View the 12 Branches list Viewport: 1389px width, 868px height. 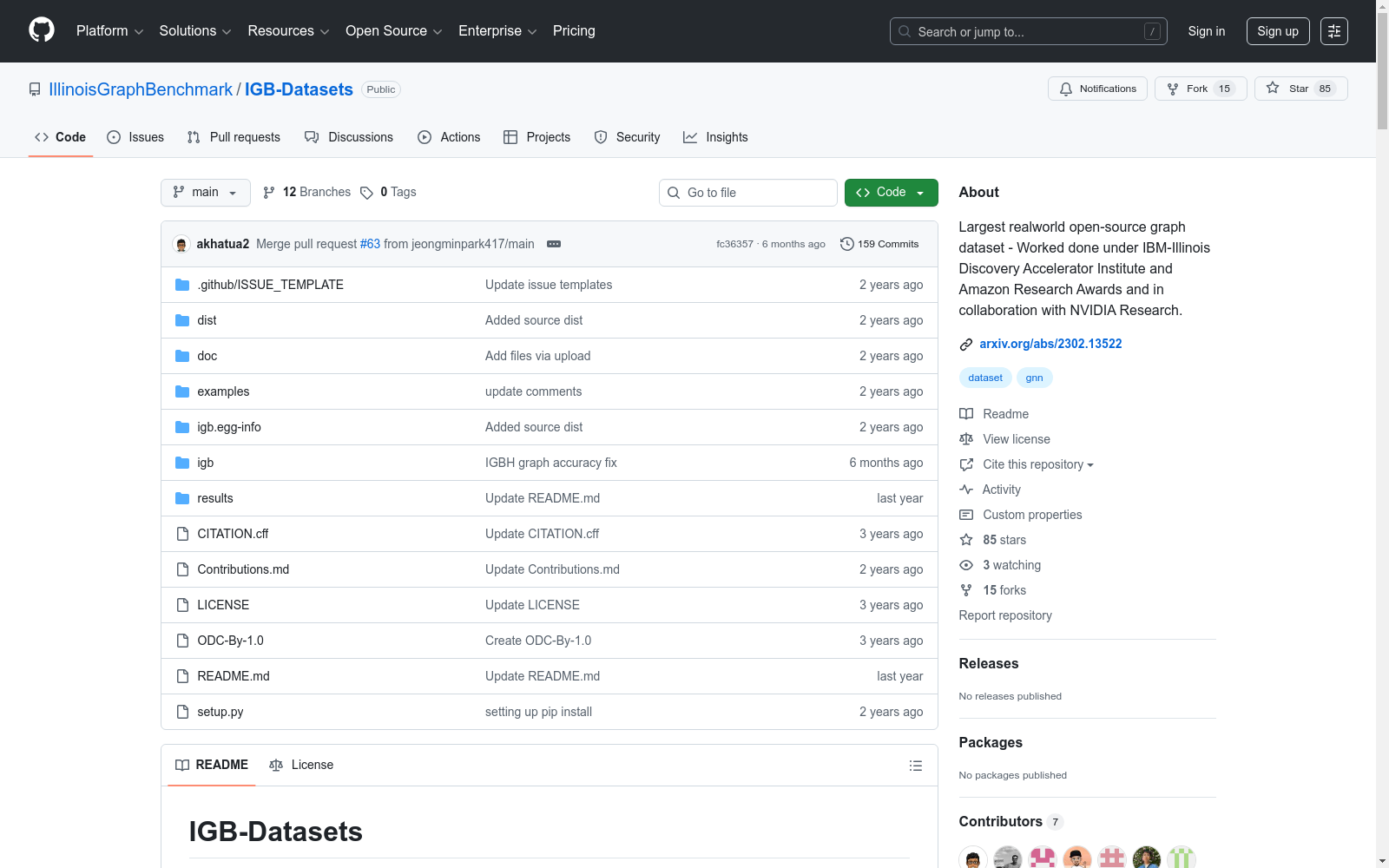(x=307, y=193)
